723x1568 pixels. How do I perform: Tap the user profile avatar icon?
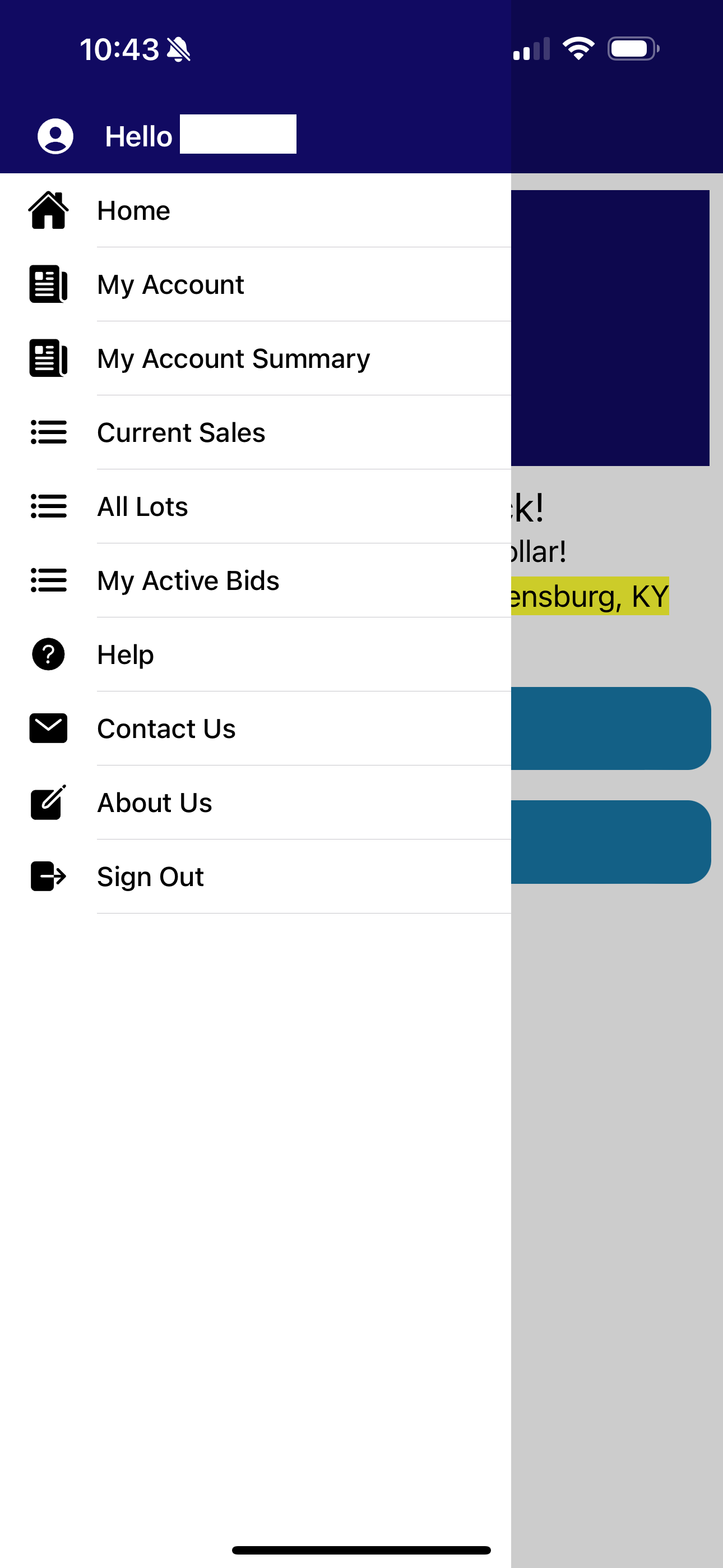pyautogui.click(x=55, y=136)
